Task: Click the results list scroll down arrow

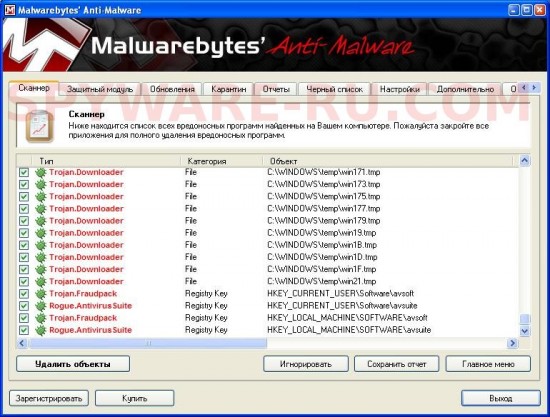Action: [524, 331]
